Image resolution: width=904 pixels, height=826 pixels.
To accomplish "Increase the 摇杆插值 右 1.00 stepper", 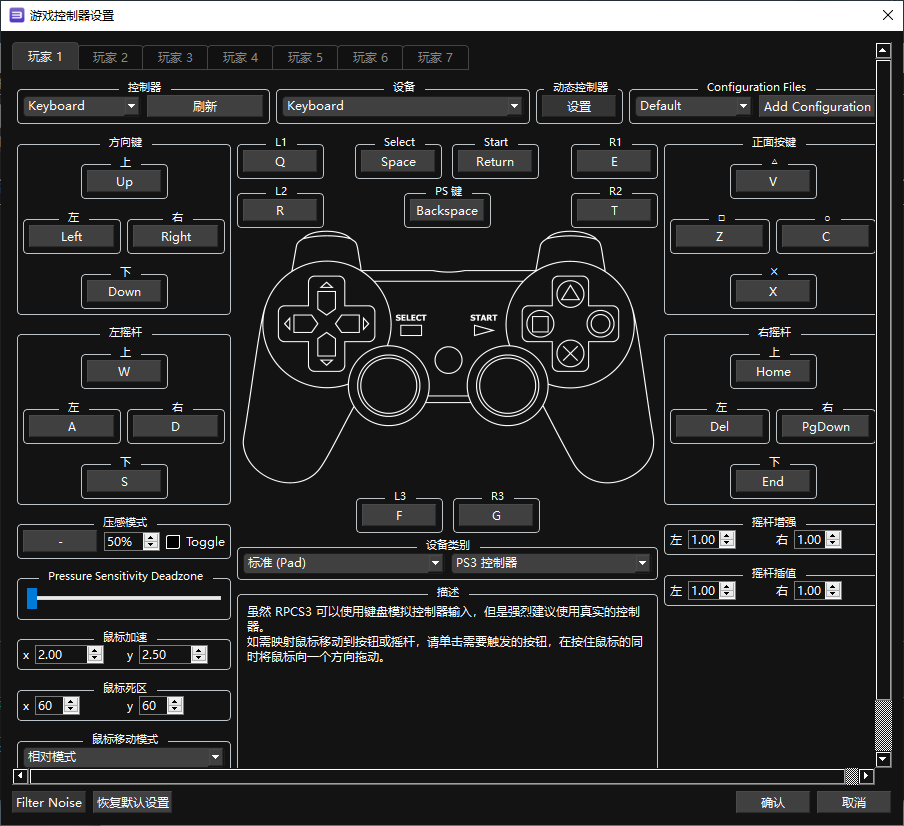I will point(834,586).
